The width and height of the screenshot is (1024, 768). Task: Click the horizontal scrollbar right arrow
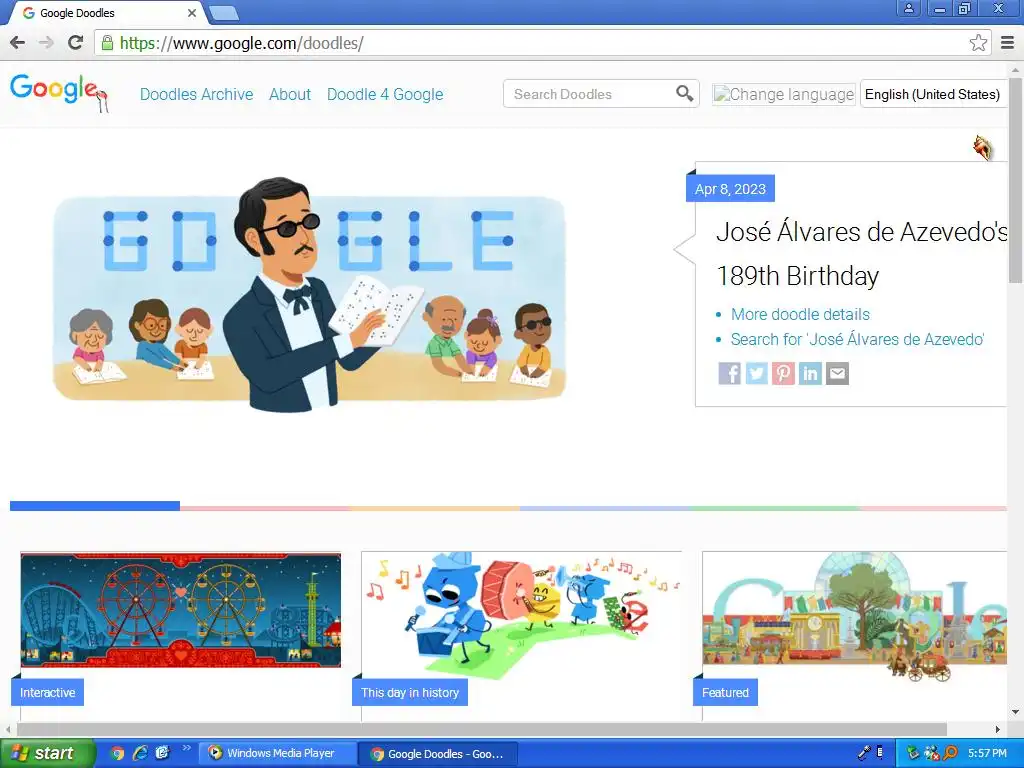pos(998,729)
